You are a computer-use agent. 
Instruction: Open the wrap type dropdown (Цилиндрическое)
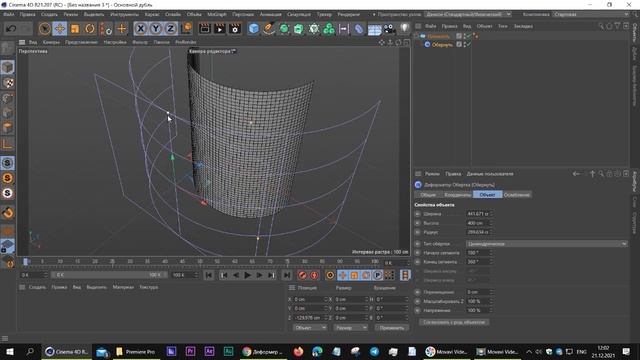pos(547,244)
